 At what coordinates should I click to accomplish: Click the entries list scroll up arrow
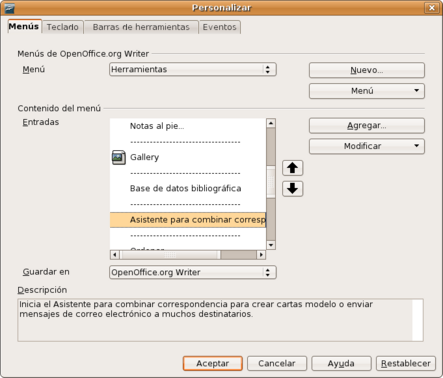click(x=271, y=123)
